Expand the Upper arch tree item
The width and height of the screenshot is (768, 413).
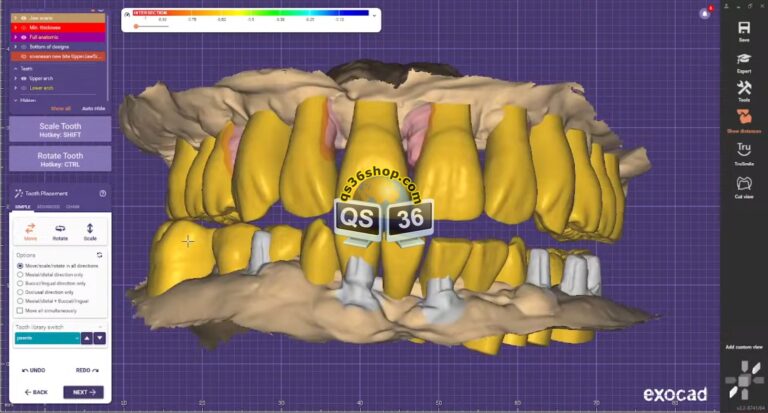(x=15, y=79)
